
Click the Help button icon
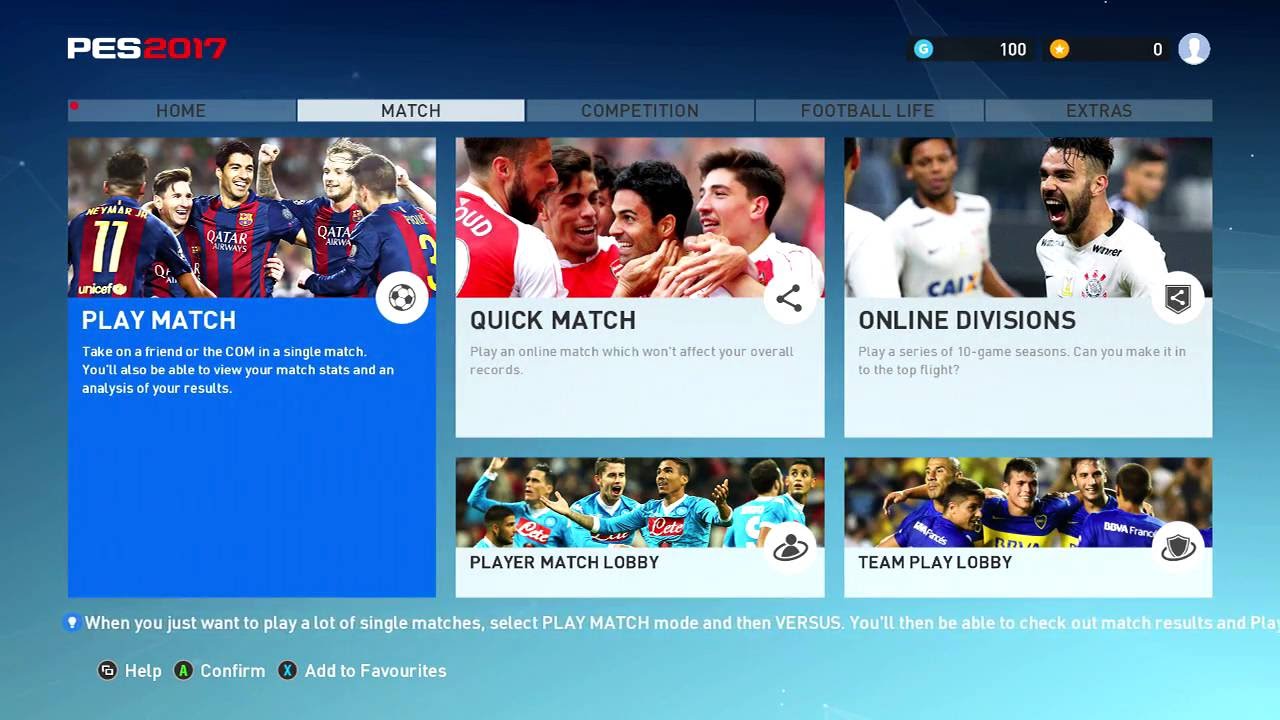pos(107,671)
